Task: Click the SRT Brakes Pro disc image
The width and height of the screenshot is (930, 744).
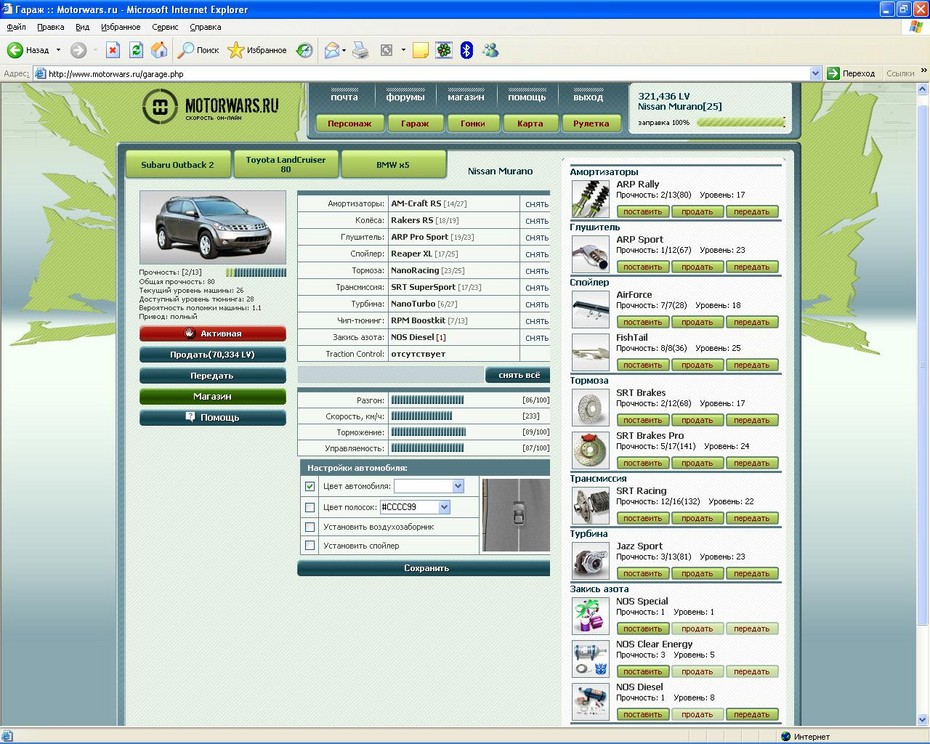Action: click(x=590, y=450)
